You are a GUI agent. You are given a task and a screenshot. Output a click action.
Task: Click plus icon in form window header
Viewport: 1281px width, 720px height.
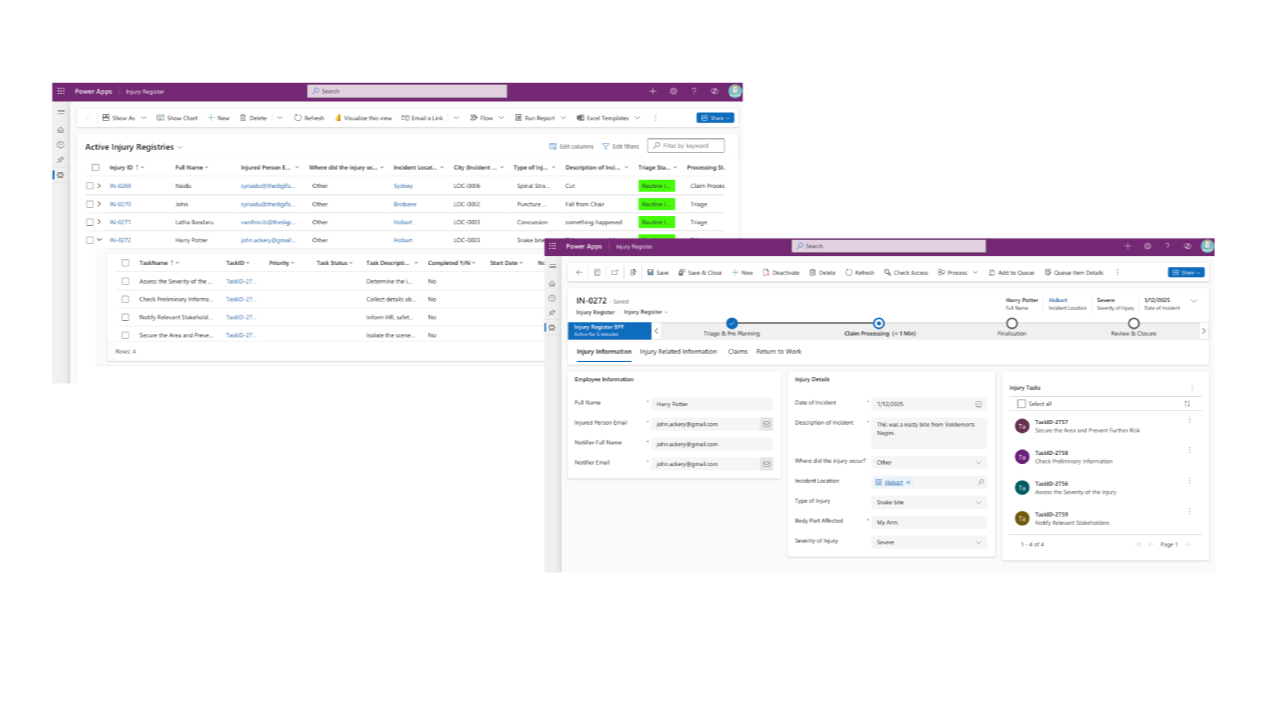point(1127,246)
